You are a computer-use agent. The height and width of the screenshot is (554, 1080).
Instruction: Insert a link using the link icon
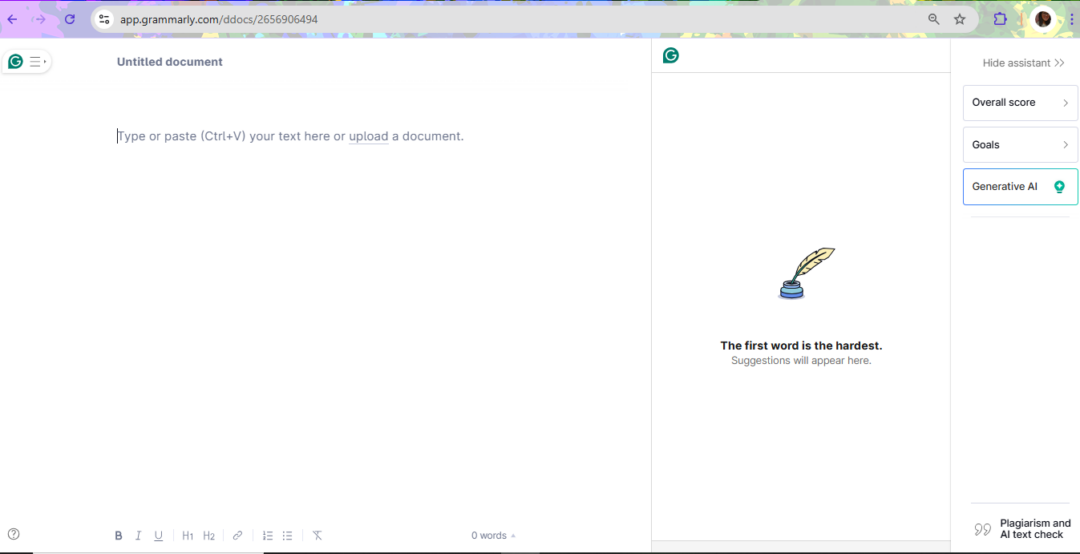(x=237, y=536)
